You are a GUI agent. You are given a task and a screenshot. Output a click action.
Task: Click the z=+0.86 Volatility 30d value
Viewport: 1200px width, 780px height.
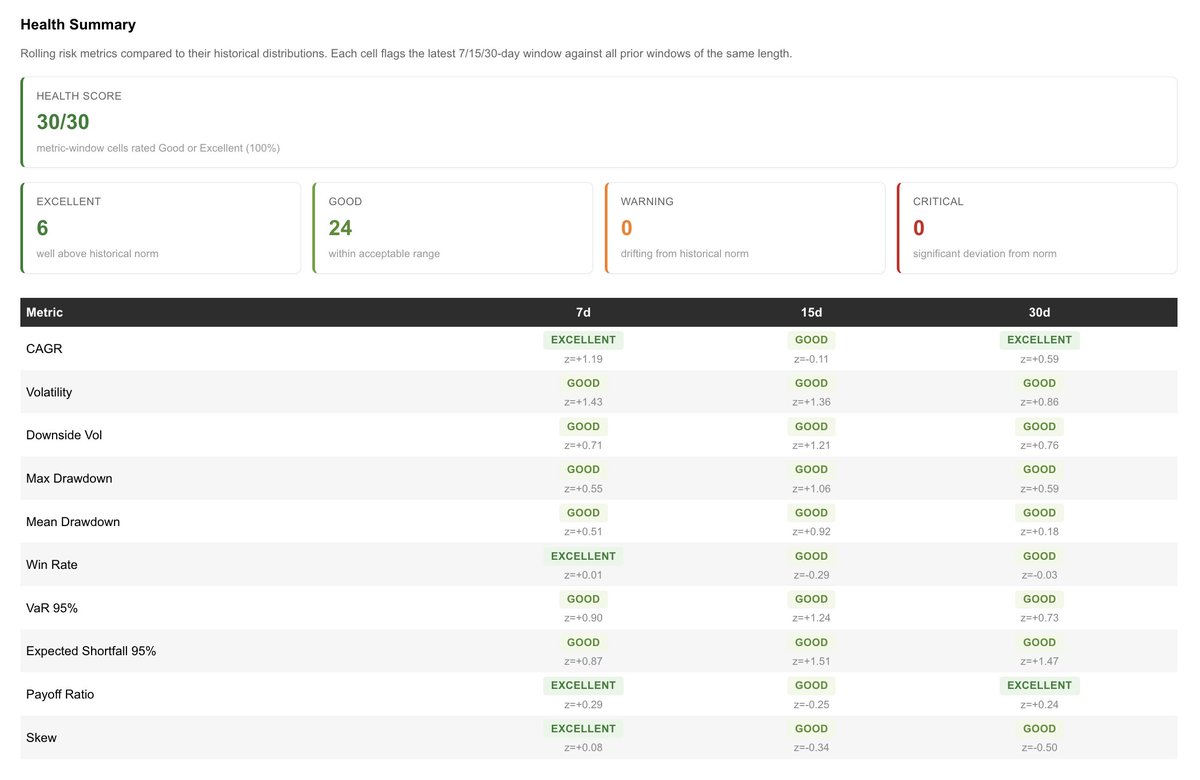[x=1039, y=402]
